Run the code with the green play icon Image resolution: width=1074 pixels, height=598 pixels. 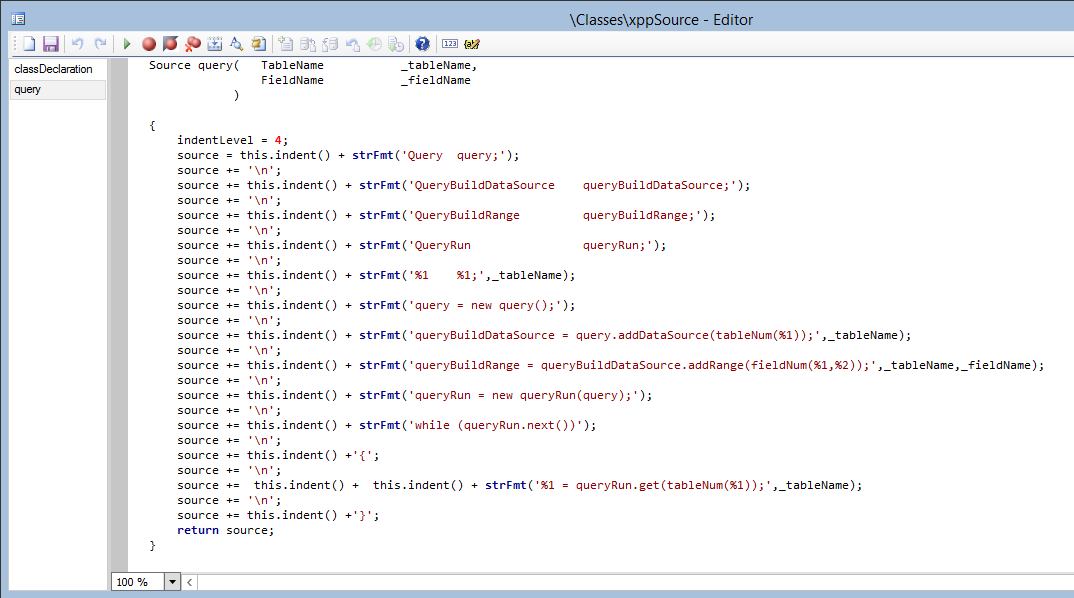click(127, 44)
